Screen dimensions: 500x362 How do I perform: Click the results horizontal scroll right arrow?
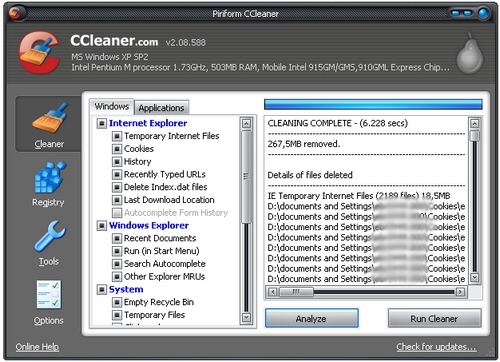[x=460, y=292]
